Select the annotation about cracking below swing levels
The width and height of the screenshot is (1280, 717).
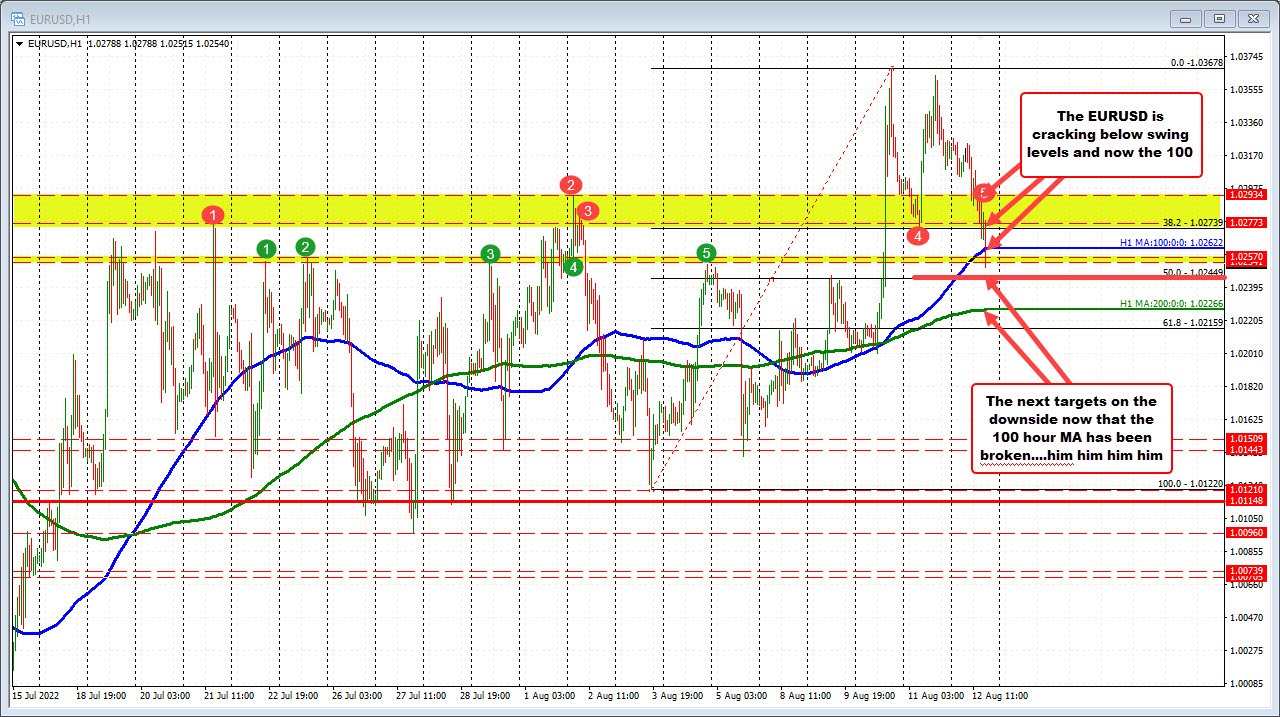pyautogui.click(x=1110, y=133)
